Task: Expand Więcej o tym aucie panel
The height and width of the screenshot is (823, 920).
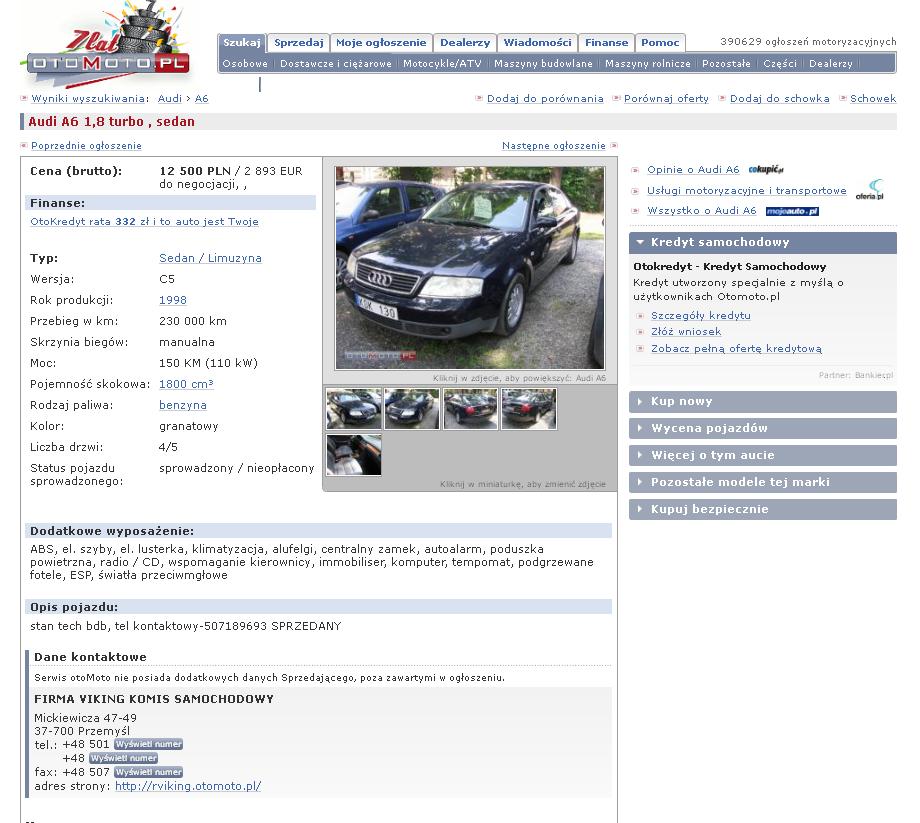Action: pyautogui.click(x=763, y=456)
